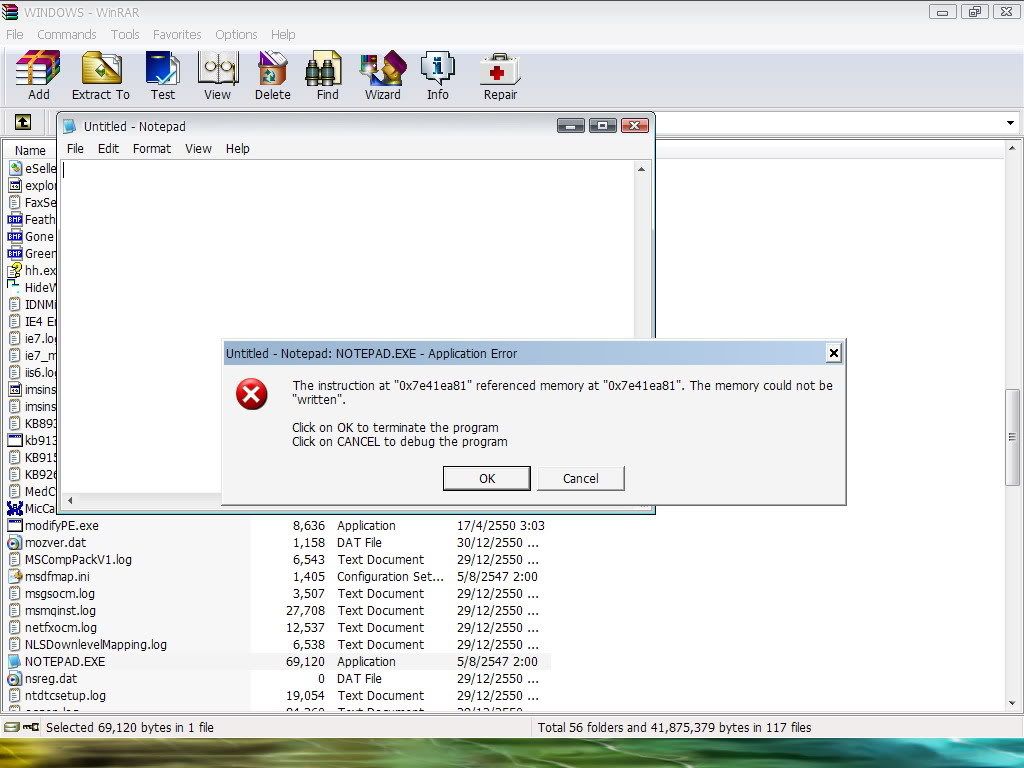Click the 17/4/2550 3:03 modified date

click(500, 526)
